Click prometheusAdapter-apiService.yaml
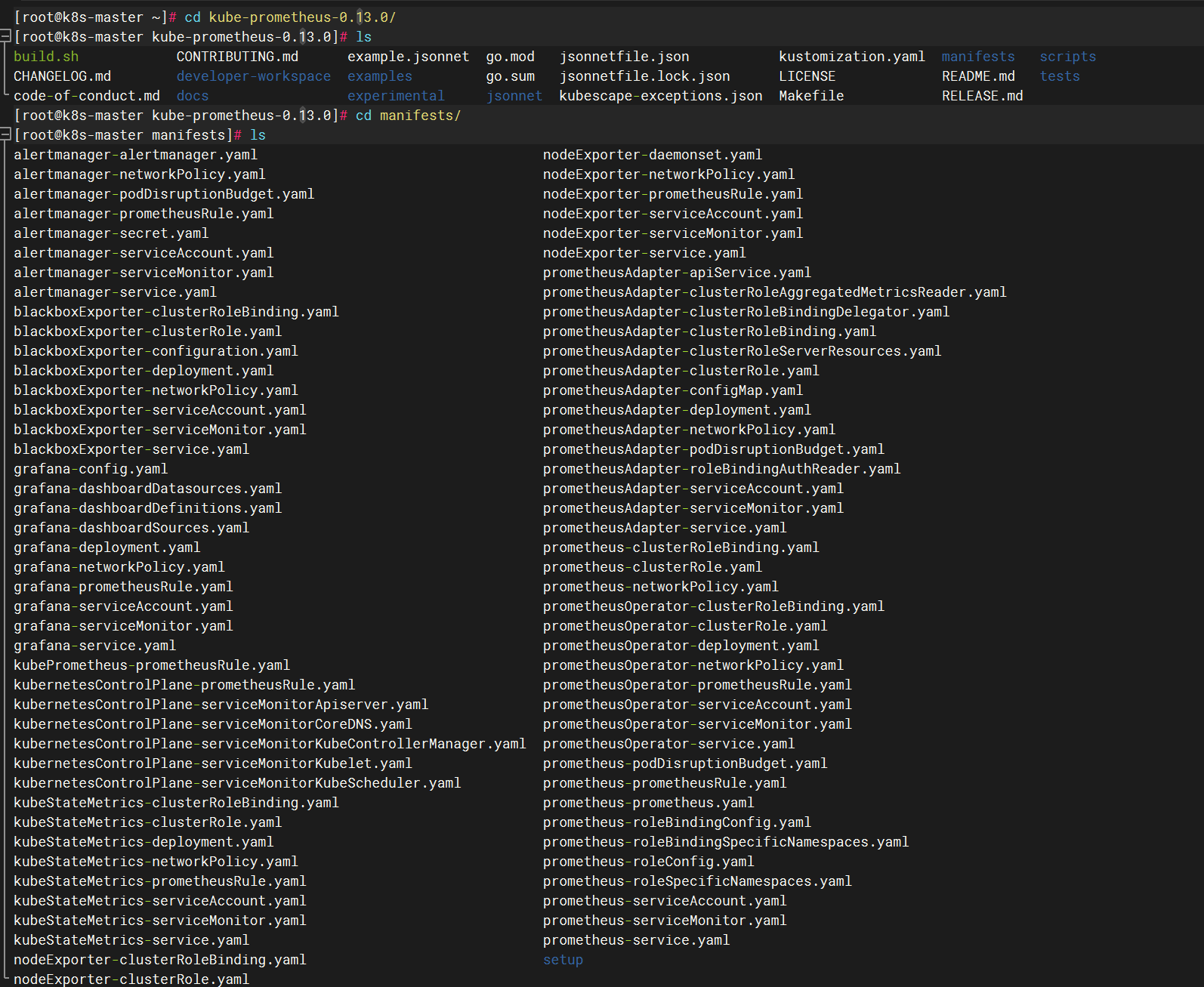The width and height of the screenshot is (1204, 987). tap(678, 273)
